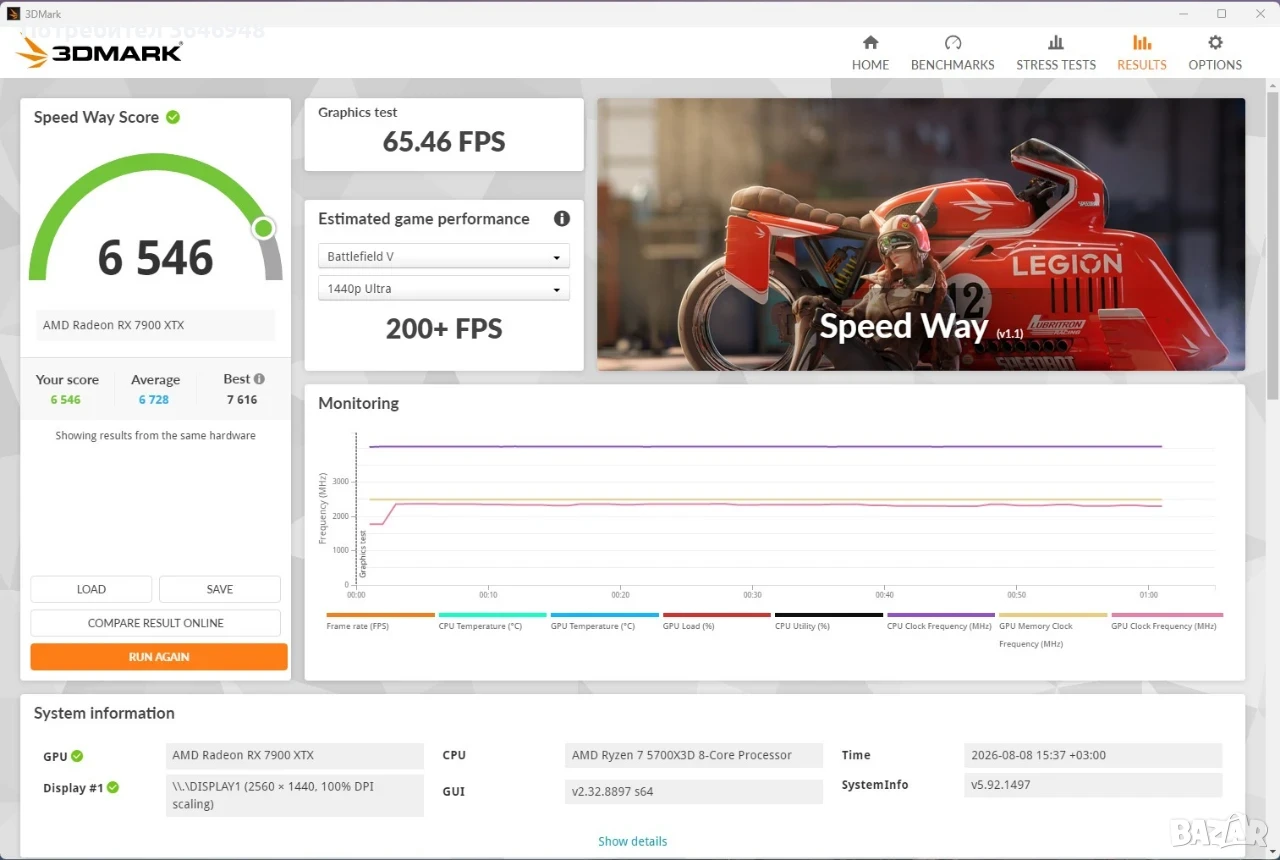Toggle the Frame rate (FPS) legend series
Image resolution: width=1280 pixels, height=860 pixels.
pyautogui.click(x=380, y=621)
